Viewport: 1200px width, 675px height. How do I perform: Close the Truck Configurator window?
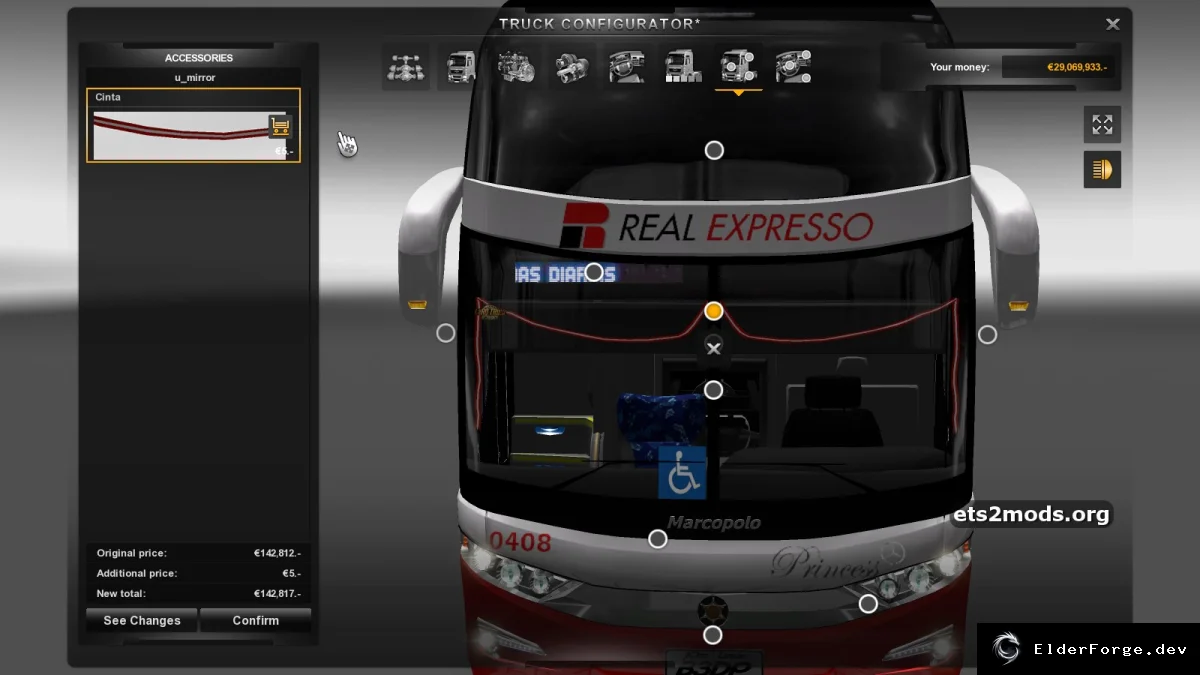coord(1113,24)
